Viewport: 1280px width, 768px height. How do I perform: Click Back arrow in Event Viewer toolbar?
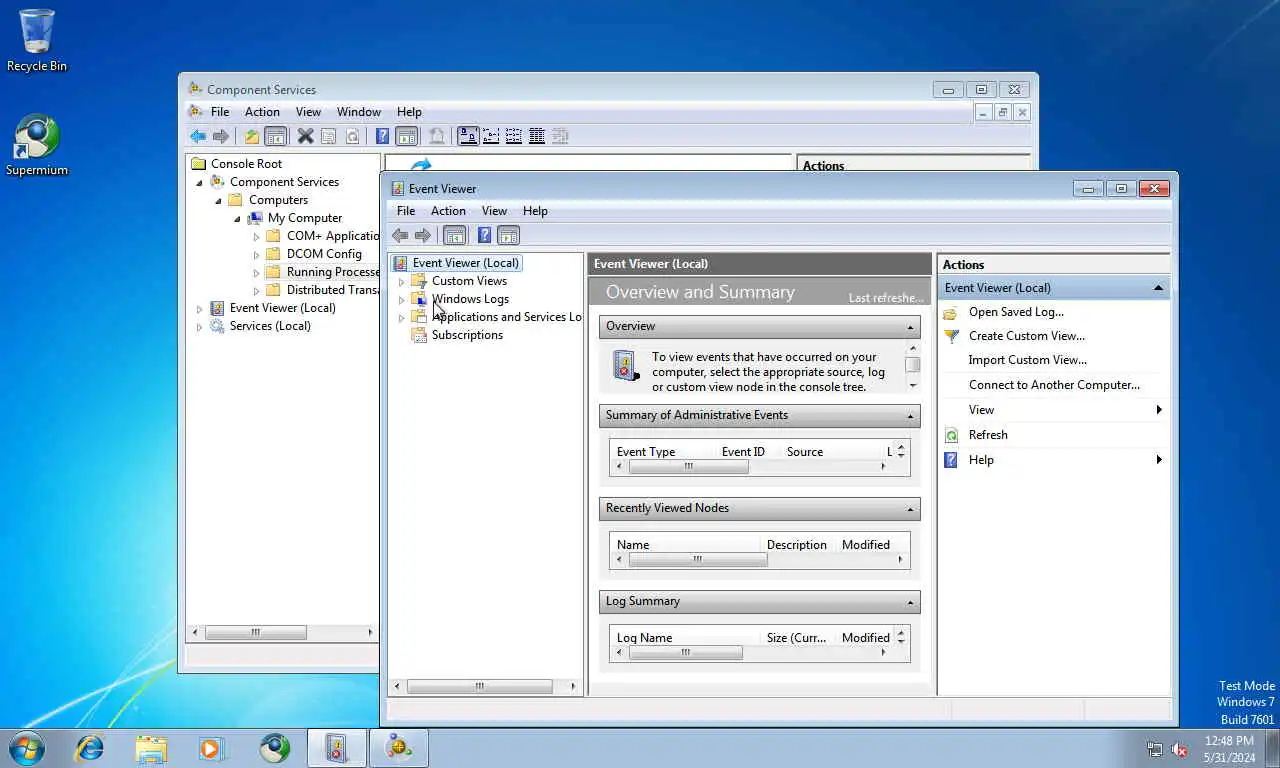(400, 236)
